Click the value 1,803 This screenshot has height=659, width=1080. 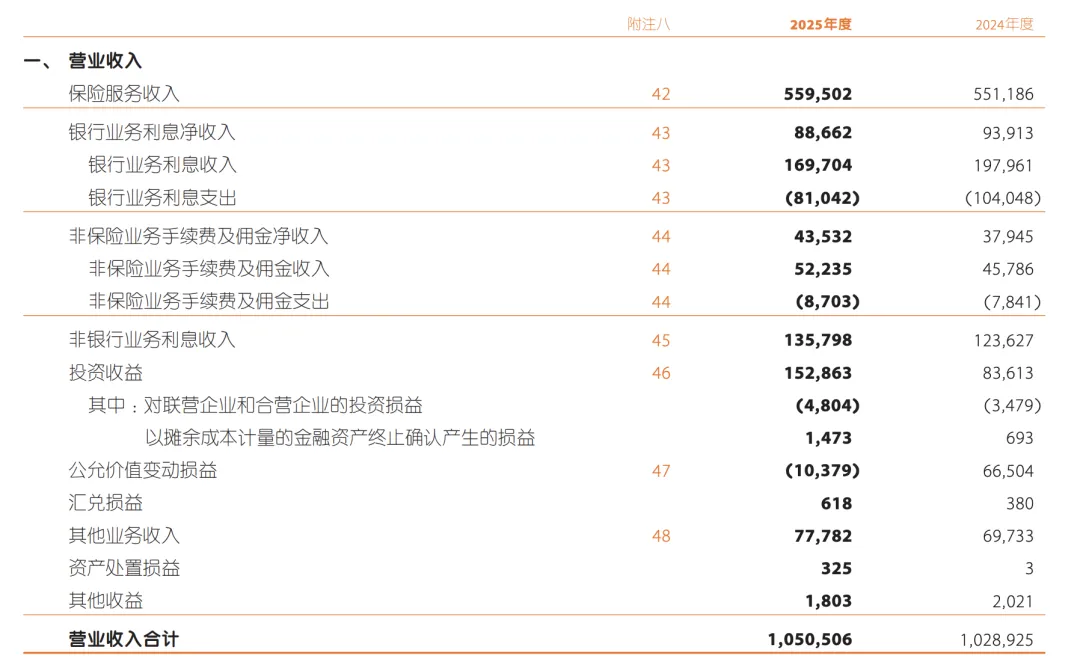click(x=828, y=601)
